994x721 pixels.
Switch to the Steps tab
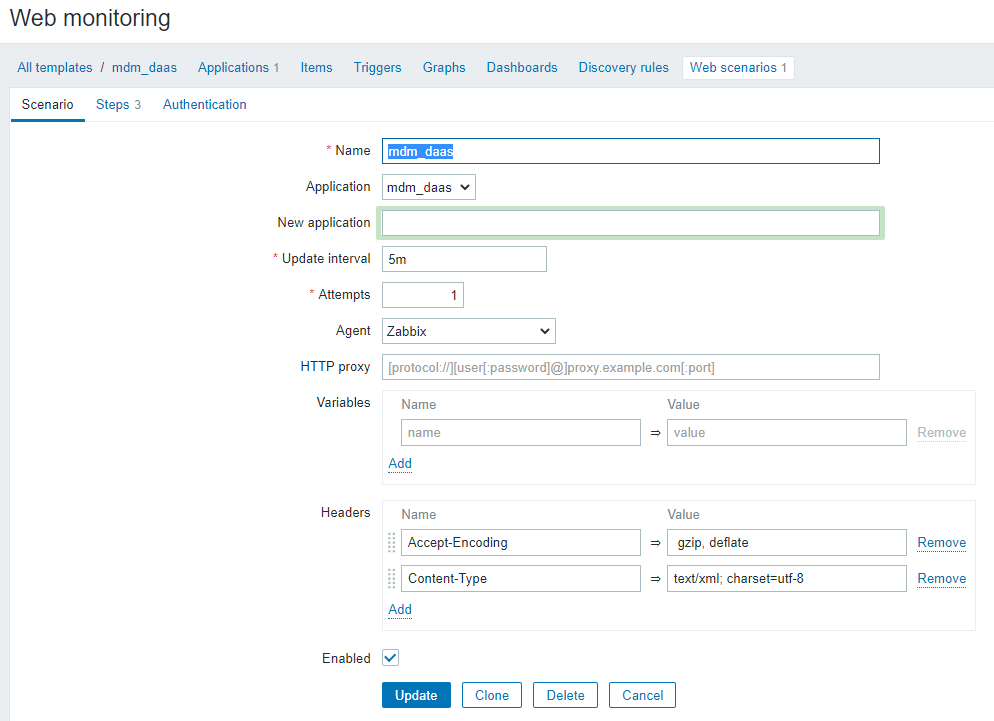(x=118, y=105)
